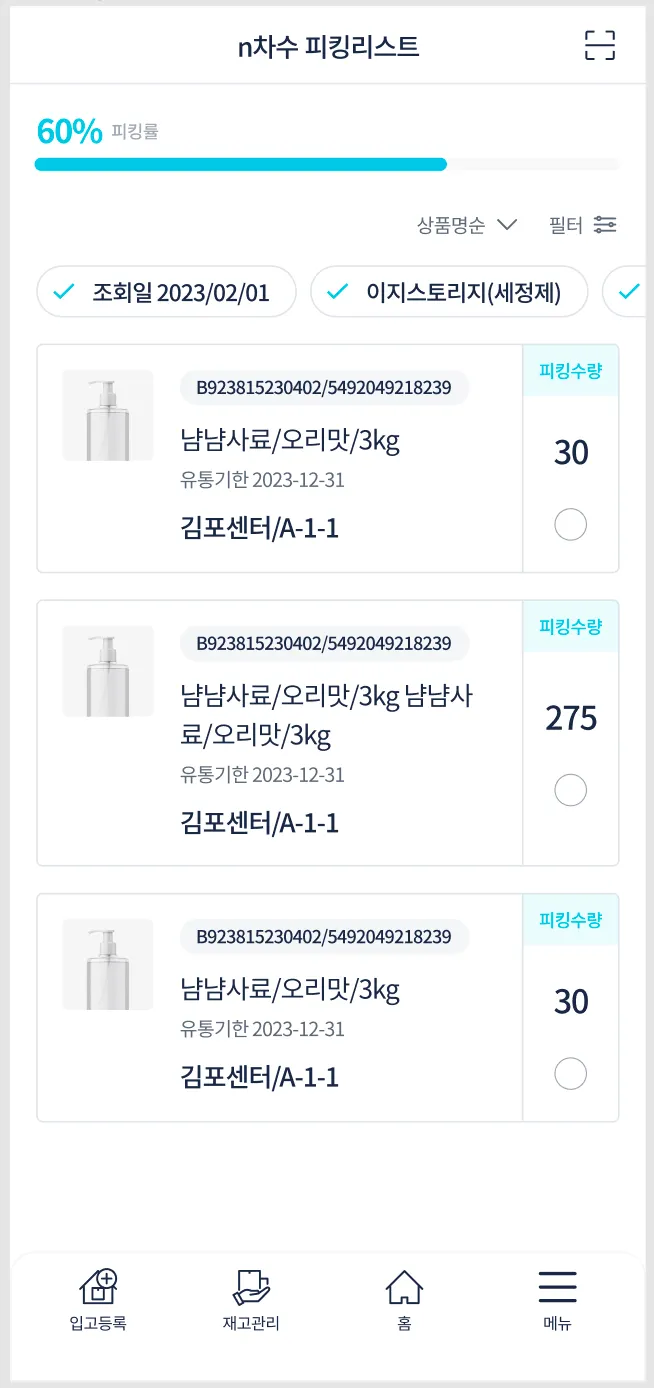Go to 홈 home icon
Screen dimensions: 654x1388
(x=404, y=1287)
